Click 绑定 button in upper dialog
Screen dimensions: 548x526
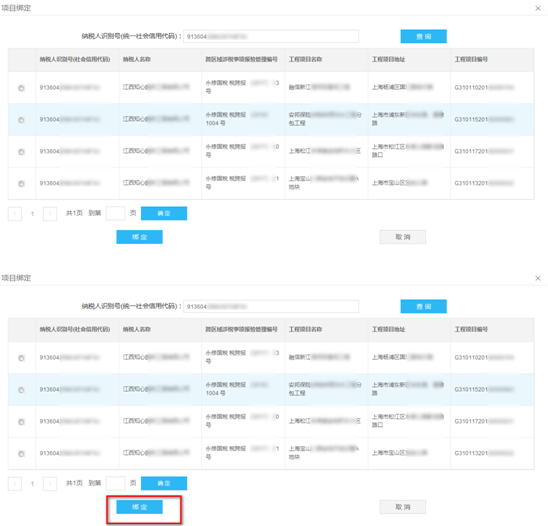click(139, 237)
